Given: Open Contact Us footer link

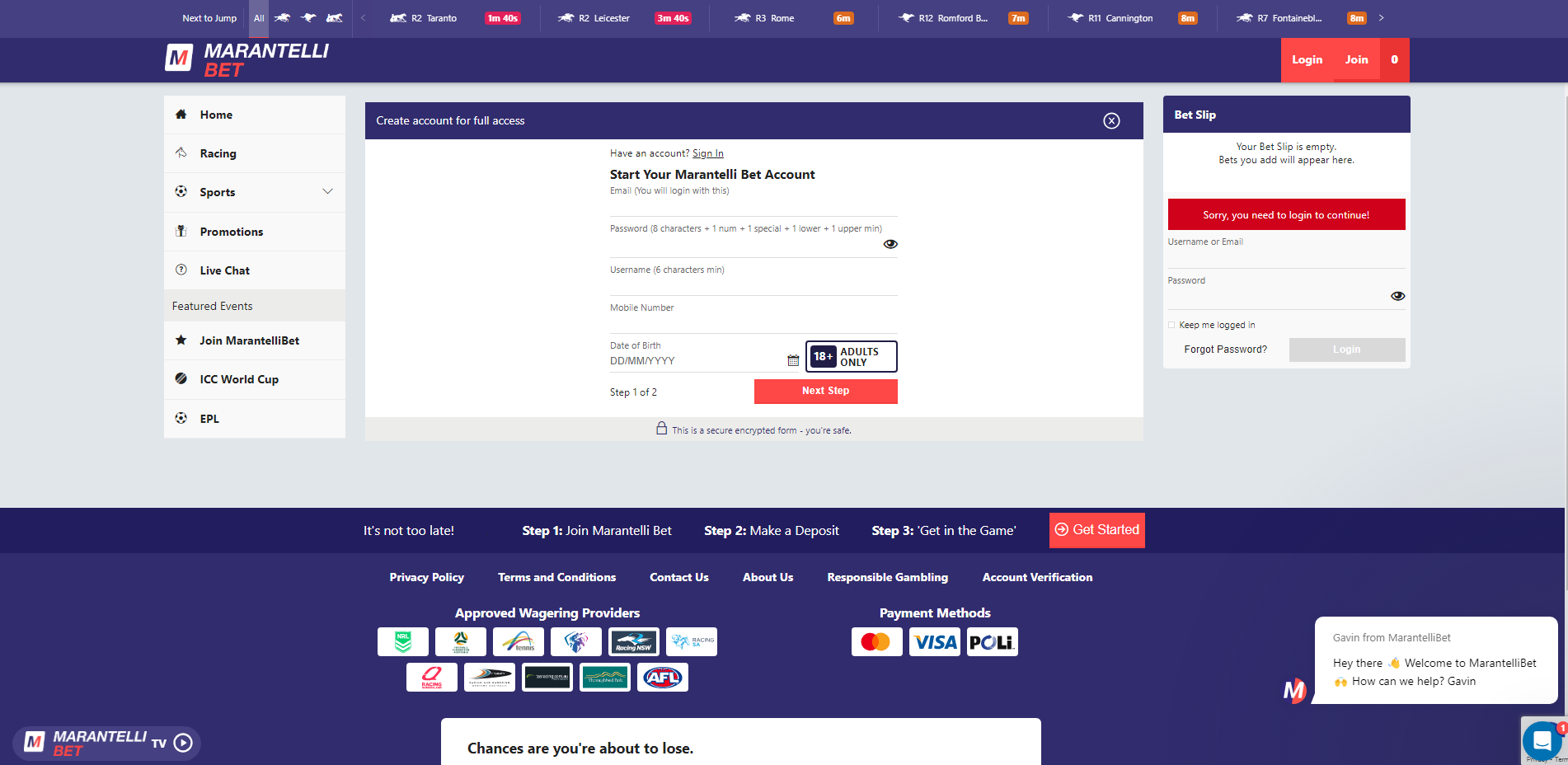Looking at the screenshot, I should point(679,577).
